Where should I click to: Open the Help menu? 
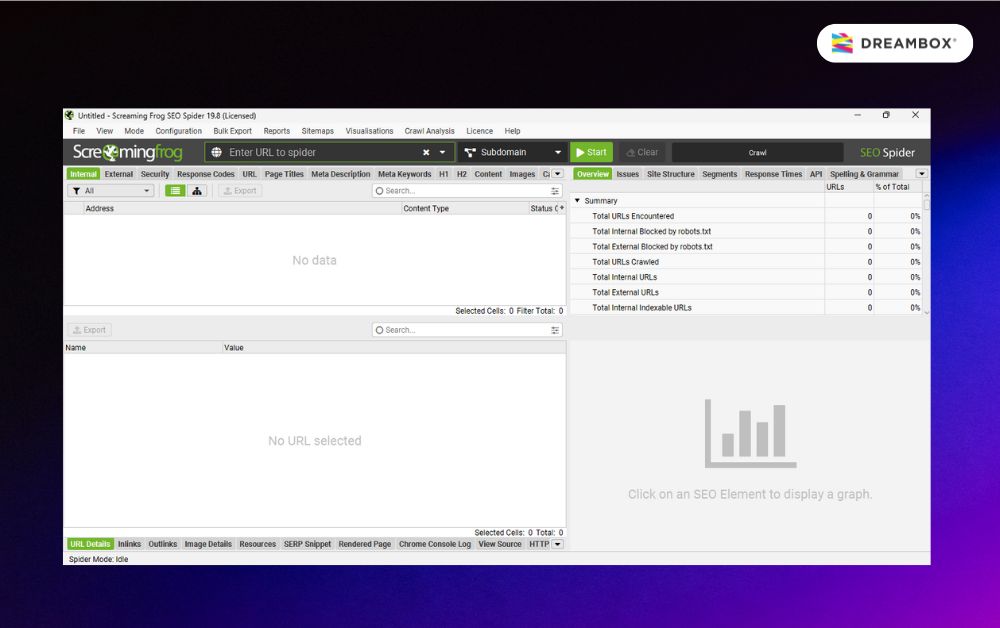(x=512, y=131)
